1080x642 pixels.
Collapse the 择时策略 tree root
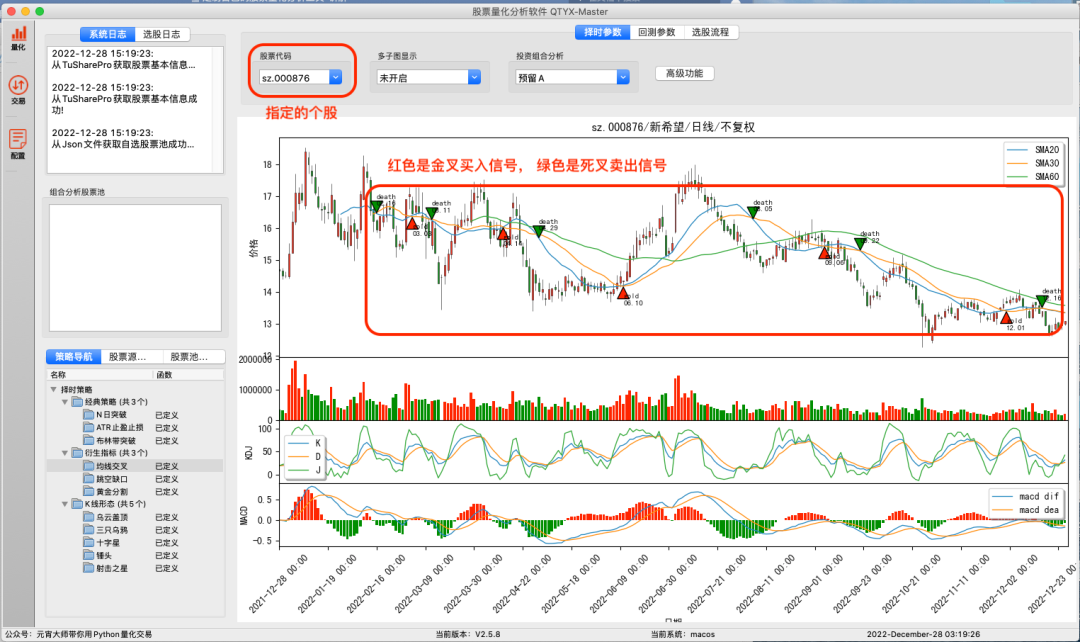54,389
